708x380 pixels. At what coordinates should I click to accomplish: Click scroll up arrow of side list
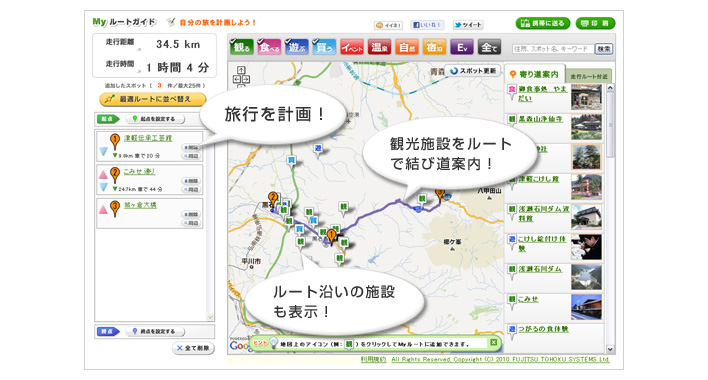610,88
